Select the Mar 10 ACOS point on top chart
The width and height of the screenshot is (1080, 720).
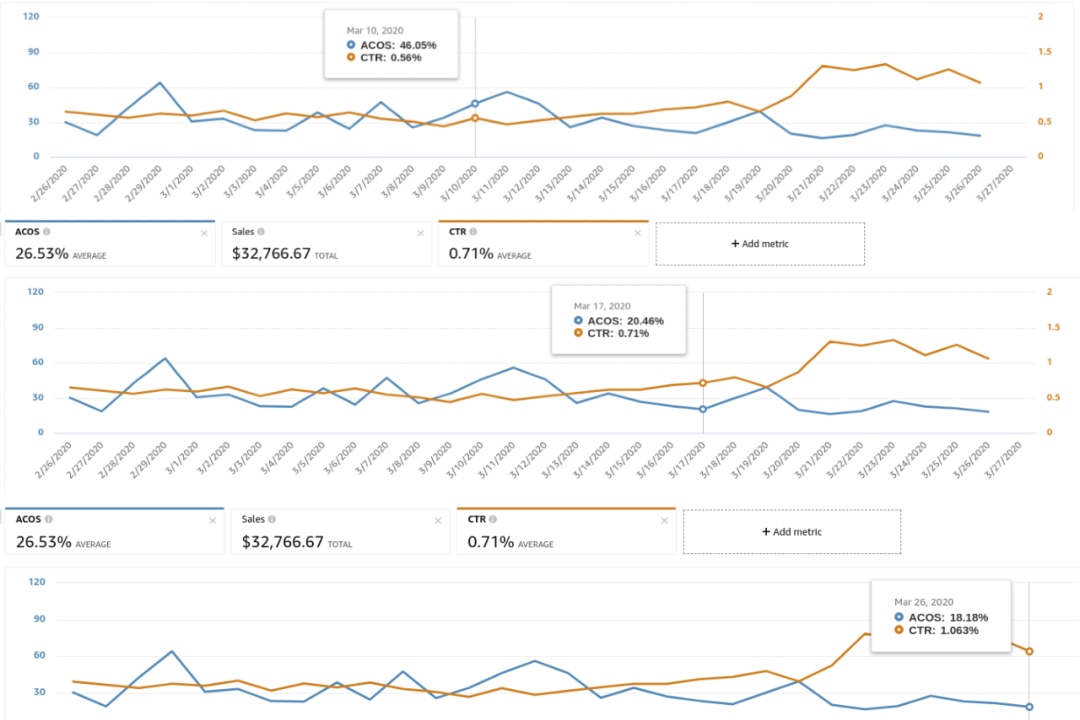click(x=475, y=103)
